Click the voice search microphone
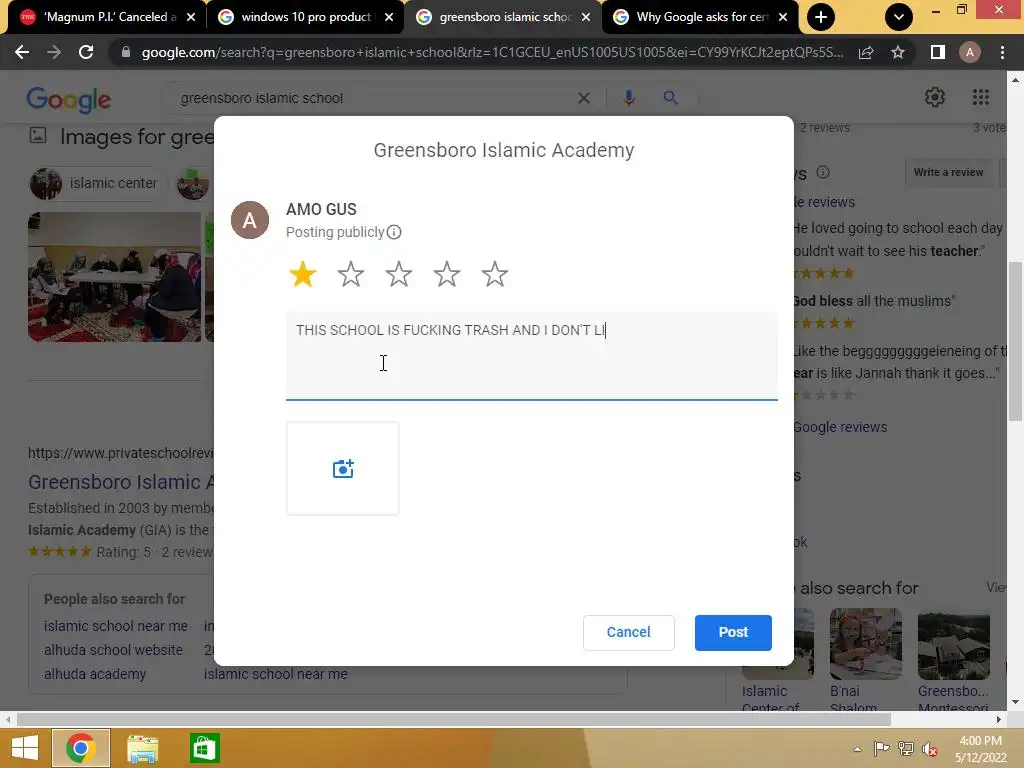The image size is (1024, 768). (x=629, y=98)
